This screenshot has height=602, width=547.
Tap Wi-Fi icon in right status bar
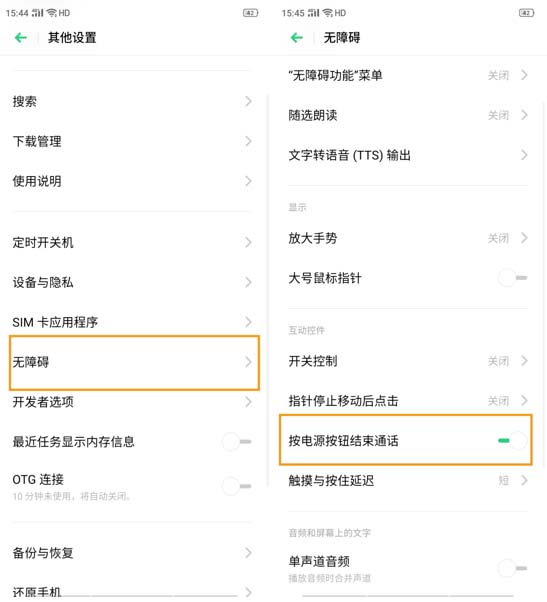click(327, 13)
